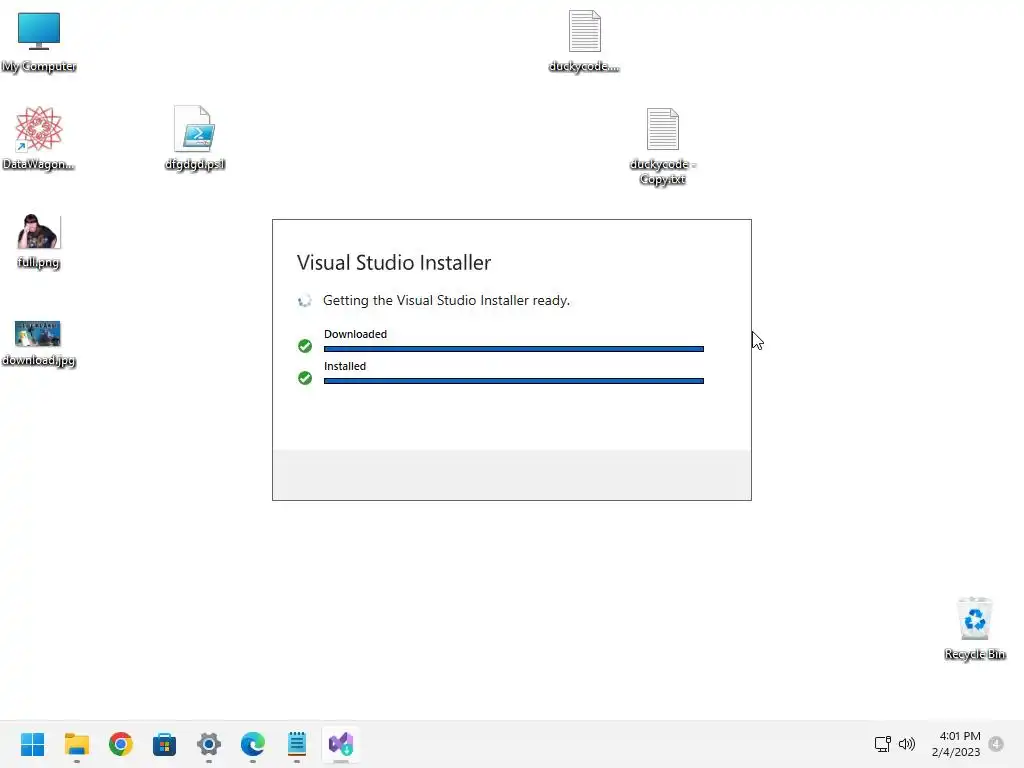Select the dfgdgd.ps1 PowerShell script file
The height and width of the screenshot is (768, 1024).
195,138
